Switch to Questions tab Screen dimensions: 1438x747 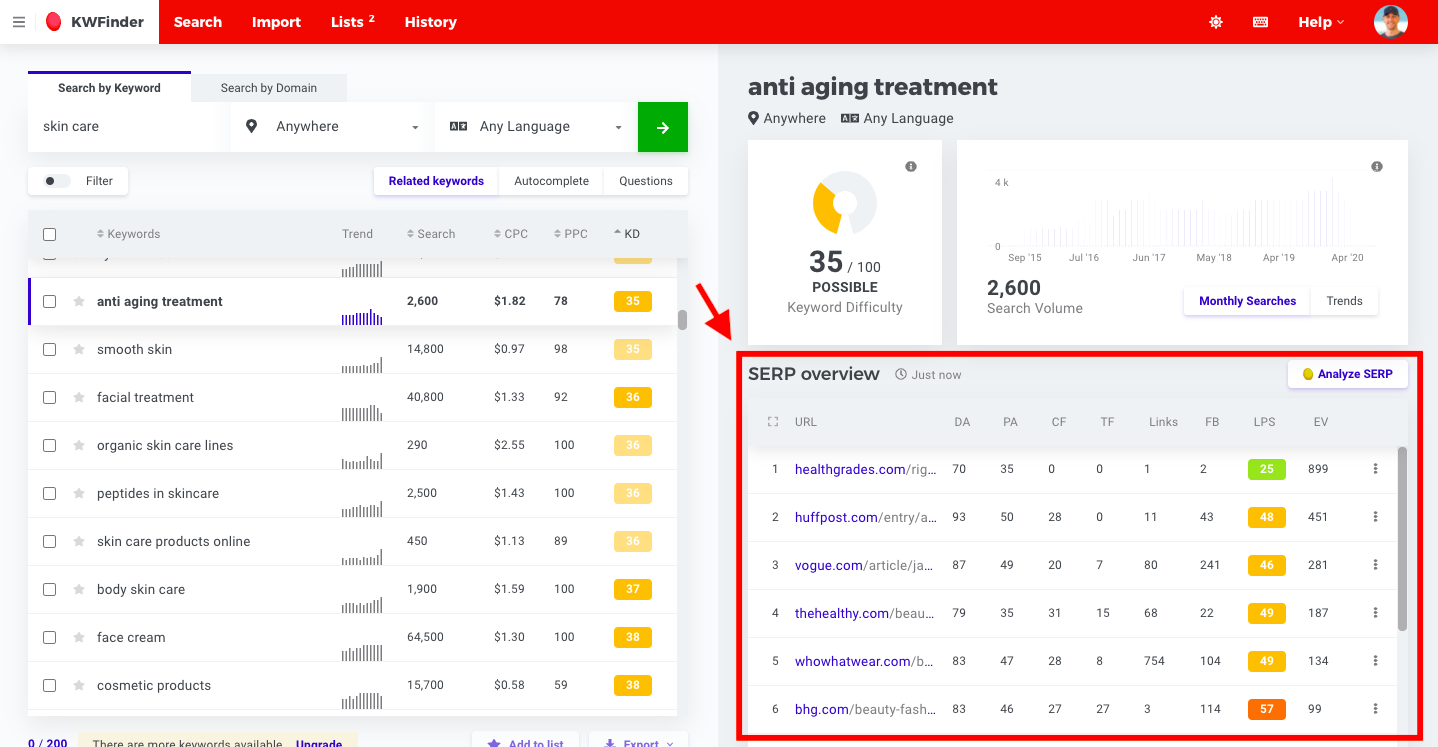646,181
